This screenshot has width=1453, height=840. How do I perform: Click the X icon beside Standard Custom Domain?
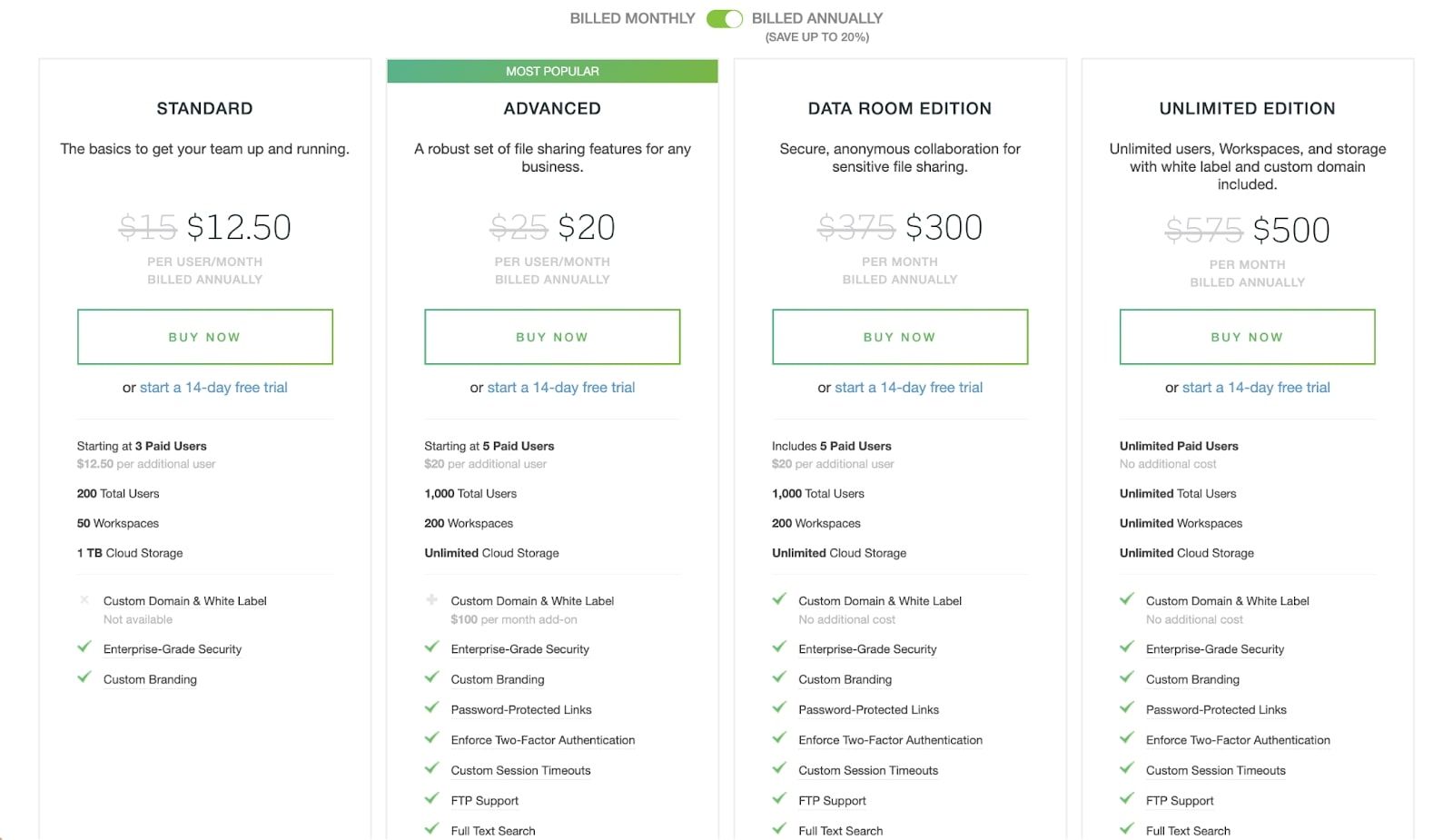pos(84,600)
